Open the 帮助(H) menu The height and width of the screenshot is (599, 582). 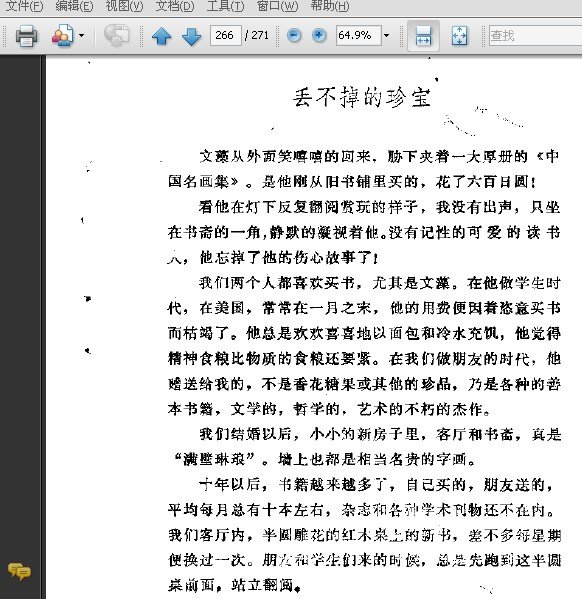(330, 6)
